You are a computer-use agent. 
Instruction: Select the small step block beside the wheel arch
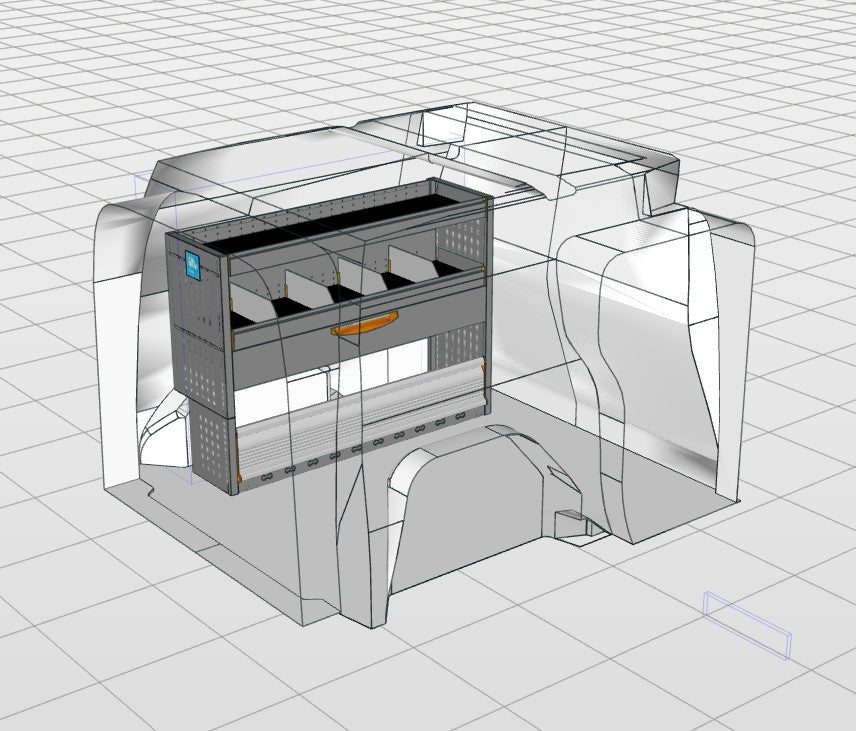point(571,522)
